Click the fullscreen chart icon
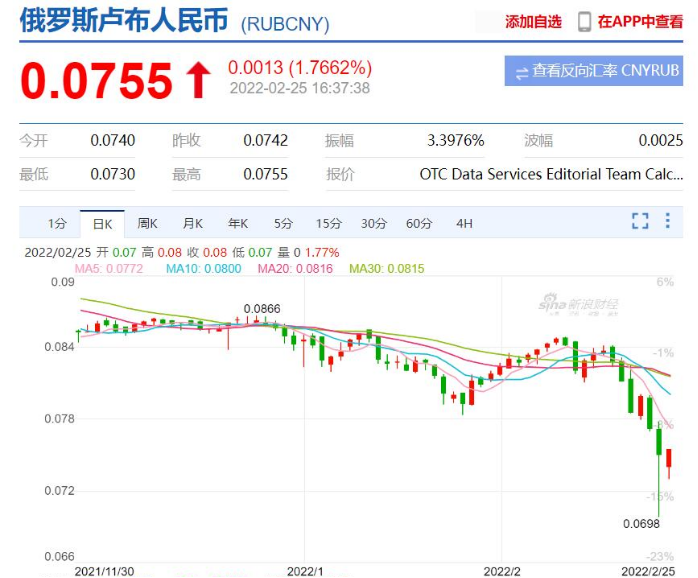Viewport: 698px width, 578px height. click(x=640, y=221)
